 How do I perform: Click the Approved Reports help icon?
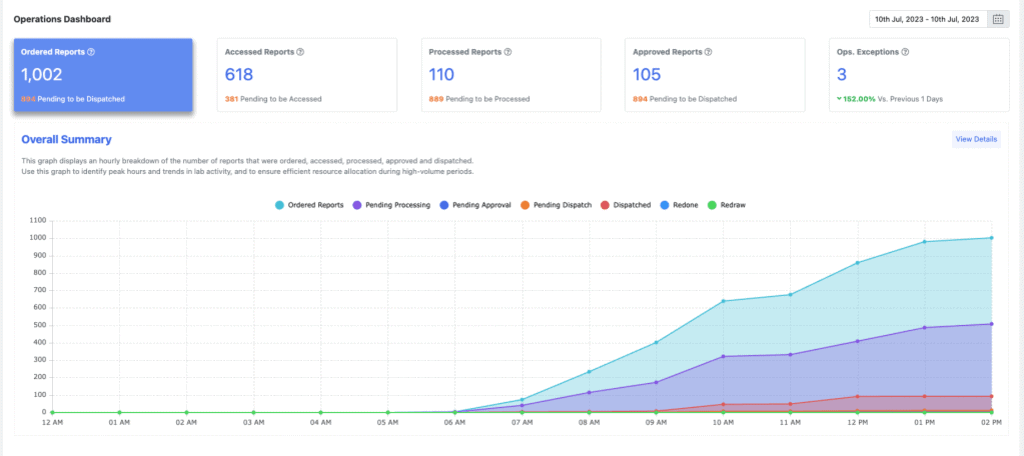[709, 51]
